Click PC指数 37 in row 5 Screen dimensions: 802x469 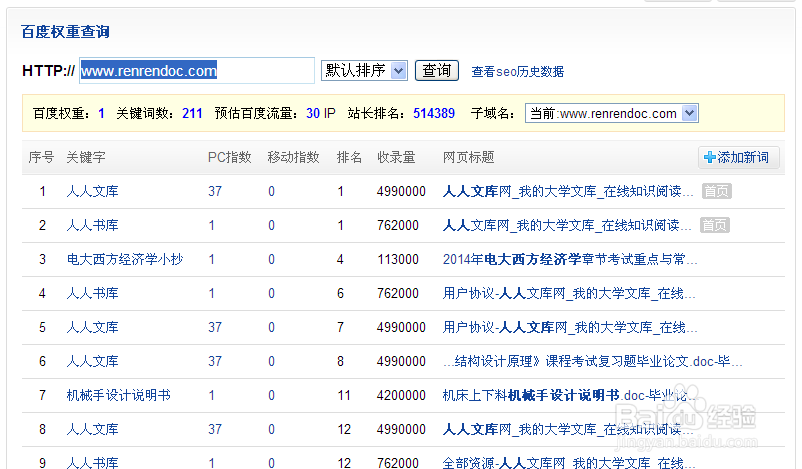pos(215,327)
